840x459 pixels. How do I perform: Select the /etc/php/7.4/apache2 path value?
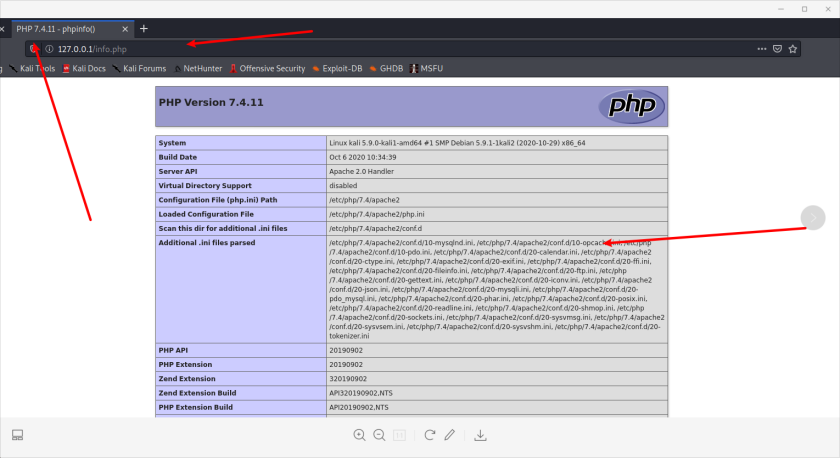tap(364, 200)
